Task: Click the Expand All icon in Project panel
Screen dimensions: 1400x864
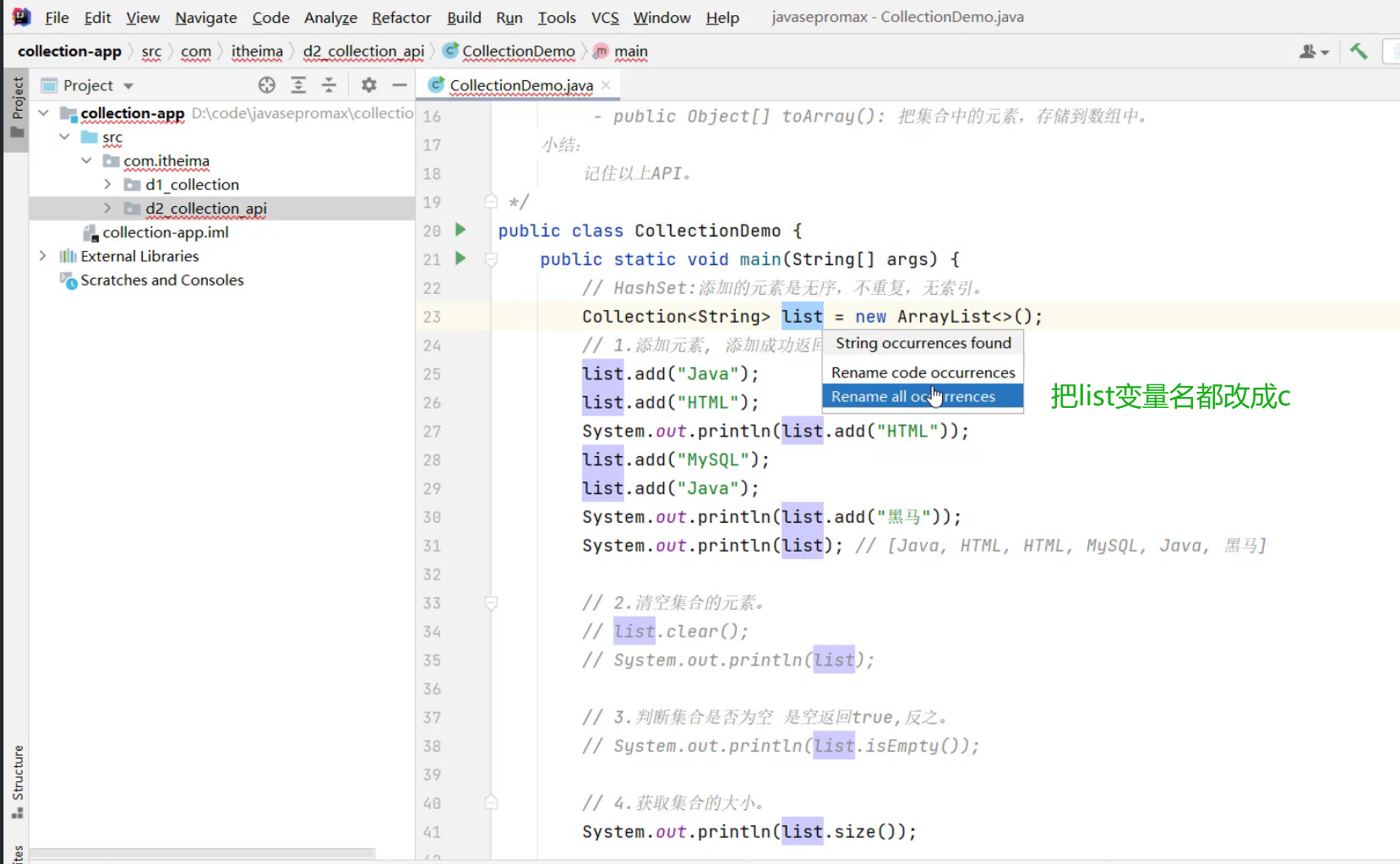Action: coord(298,85)
